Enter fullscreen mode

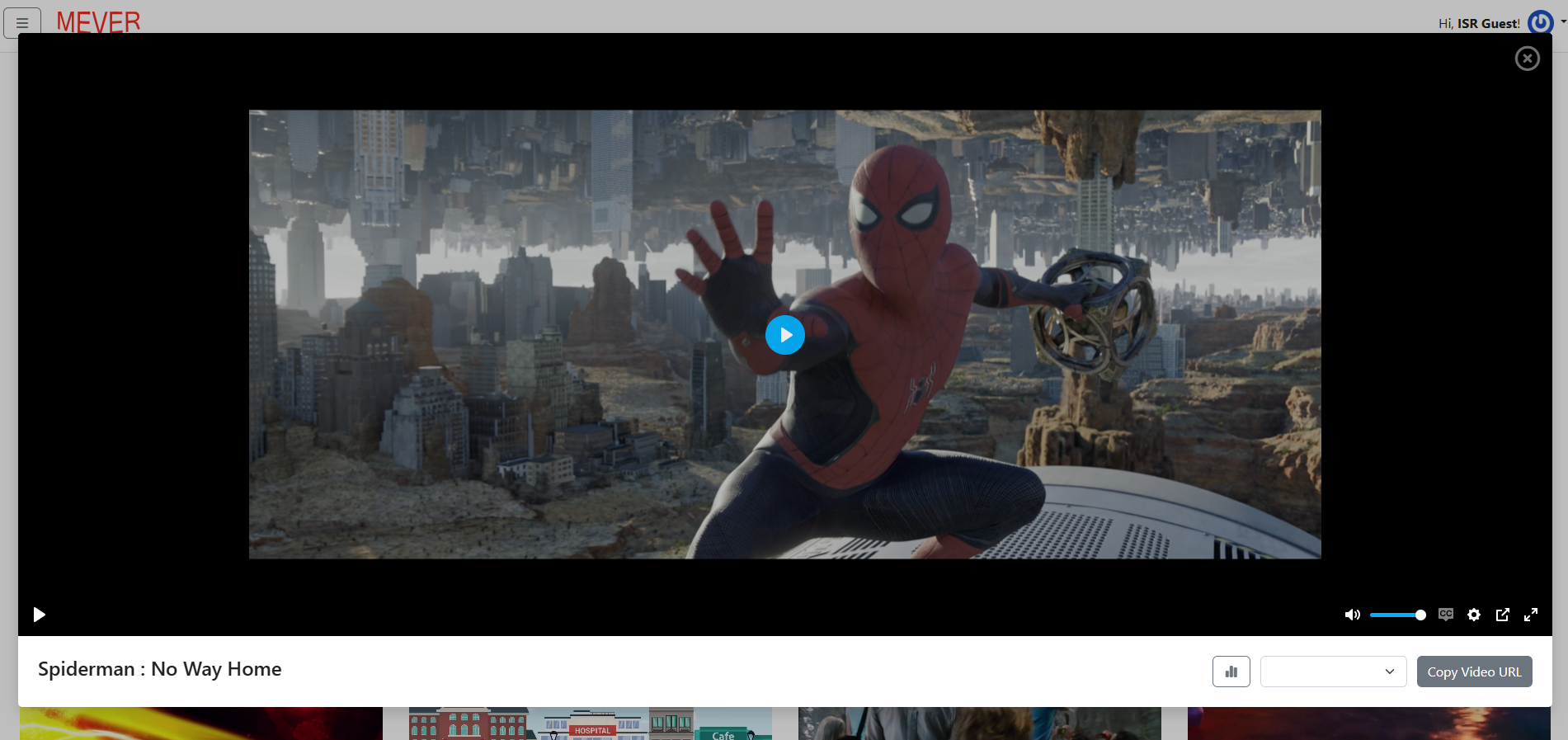coord(1531,615)
